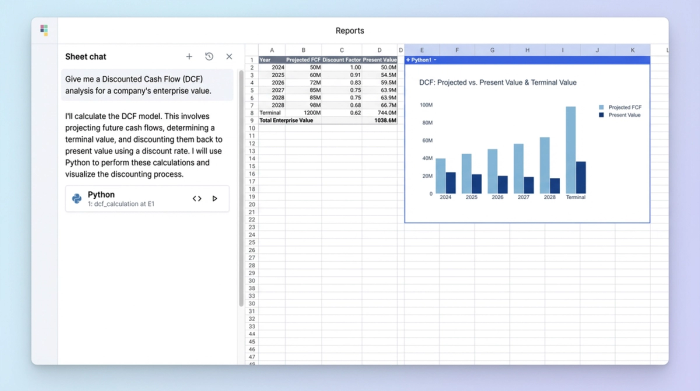This screenshot has width=700, height=391.
Task: Select row 20 header
Action: point(252,204)
